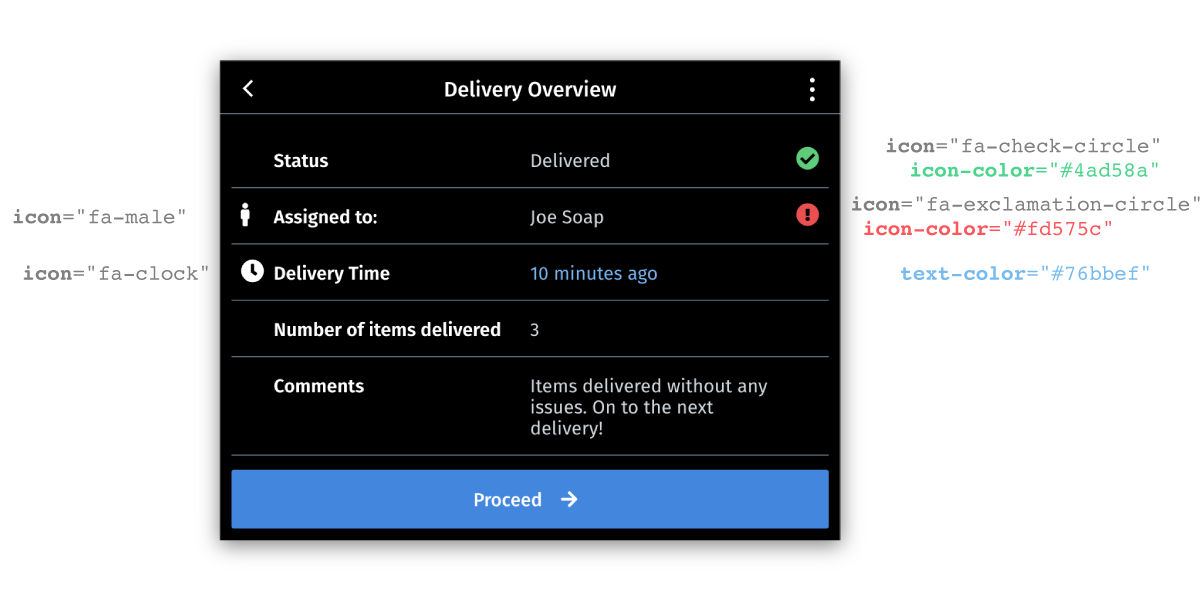Select the Delivery Time label
Viewport: 1201px width, 601px height.
click(332, 273)
